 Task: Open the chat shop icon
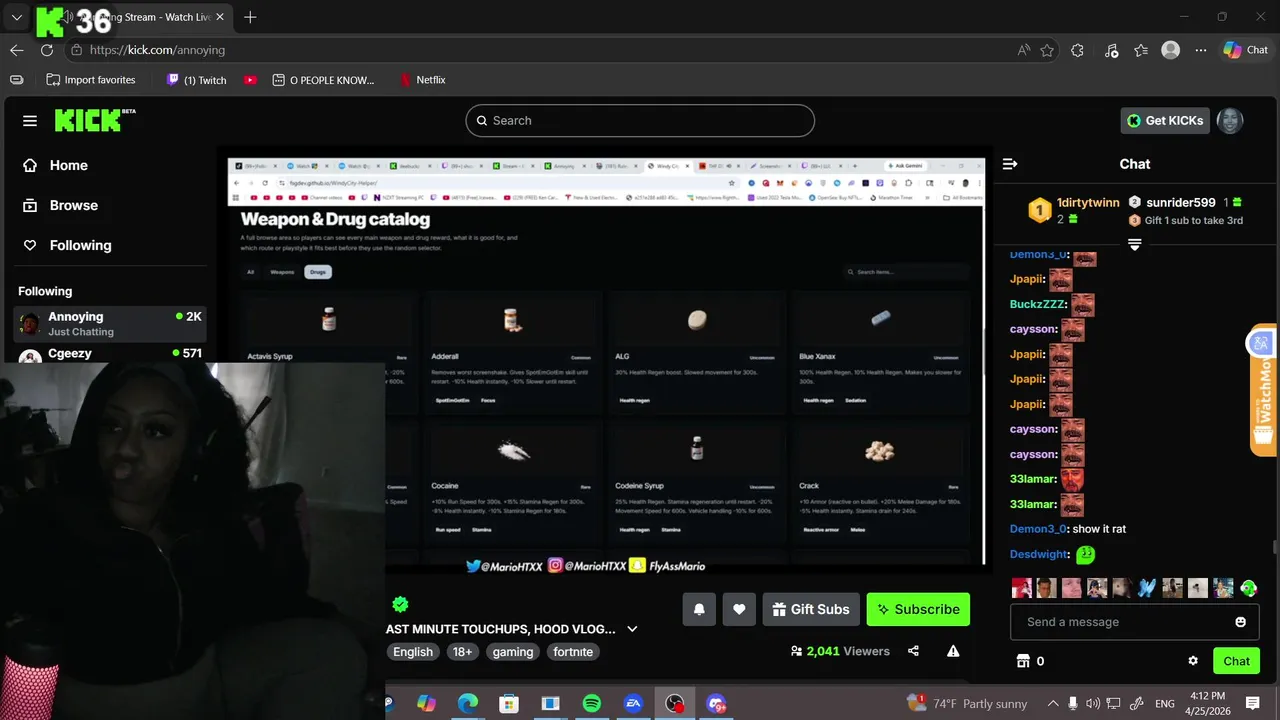pyautogui.click(x=1023, y=661)
